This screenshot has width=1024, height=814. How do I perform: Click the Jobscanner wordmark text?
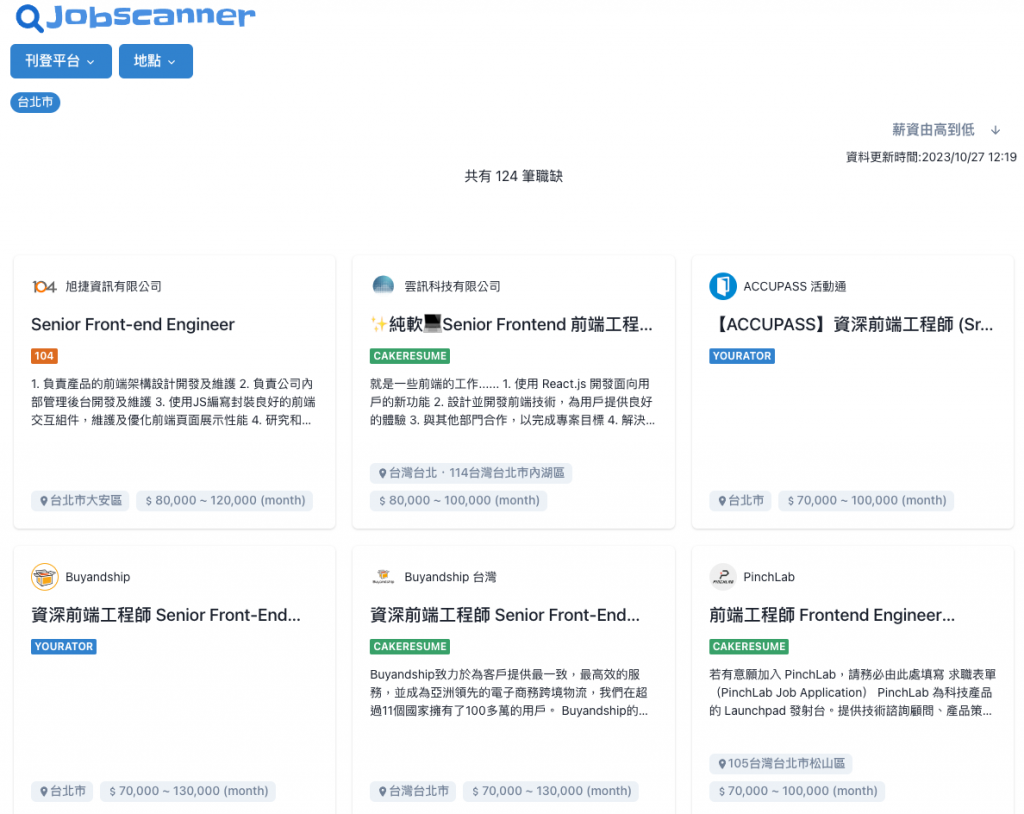click(151, 16)
